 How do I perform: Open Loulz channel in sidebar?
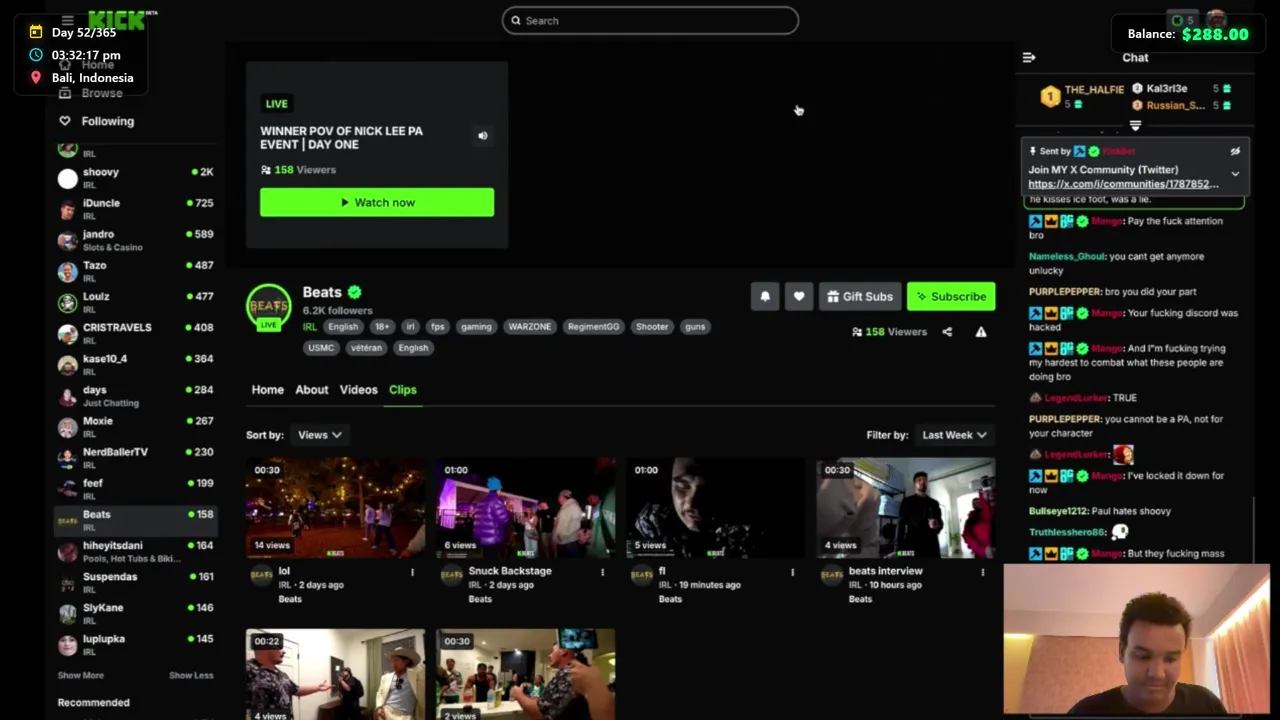(x=135, y=302)
